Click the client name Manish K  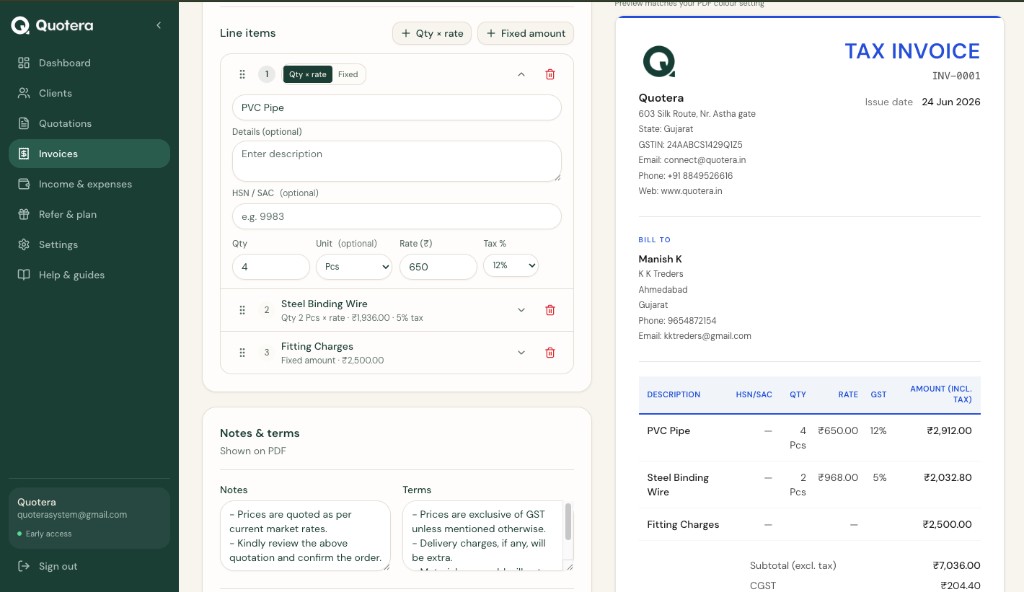pyautogui.click(x=660, y=259)
